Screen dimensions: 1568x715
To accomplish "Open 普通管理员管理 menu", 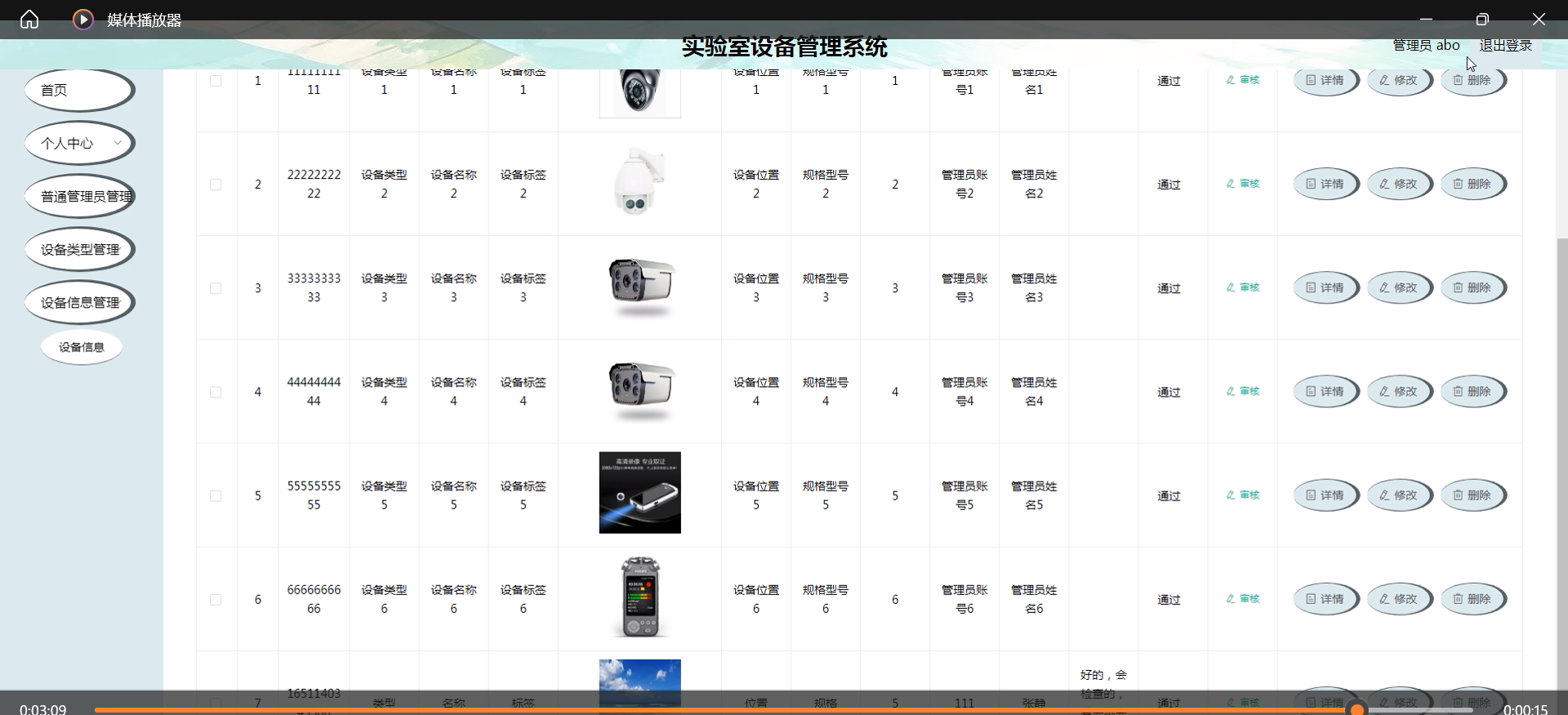I will (x=79, y=196).
